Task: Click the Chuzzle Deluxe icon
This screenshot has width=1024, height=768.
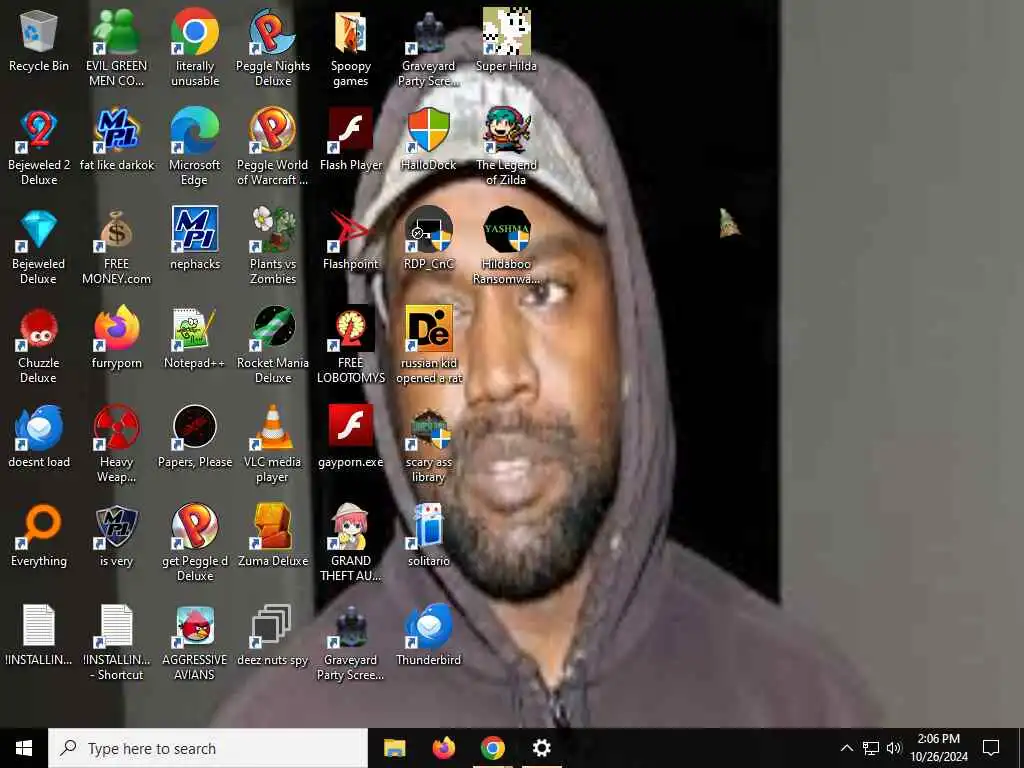Action: pyautogui.click(x=39, y=329)
